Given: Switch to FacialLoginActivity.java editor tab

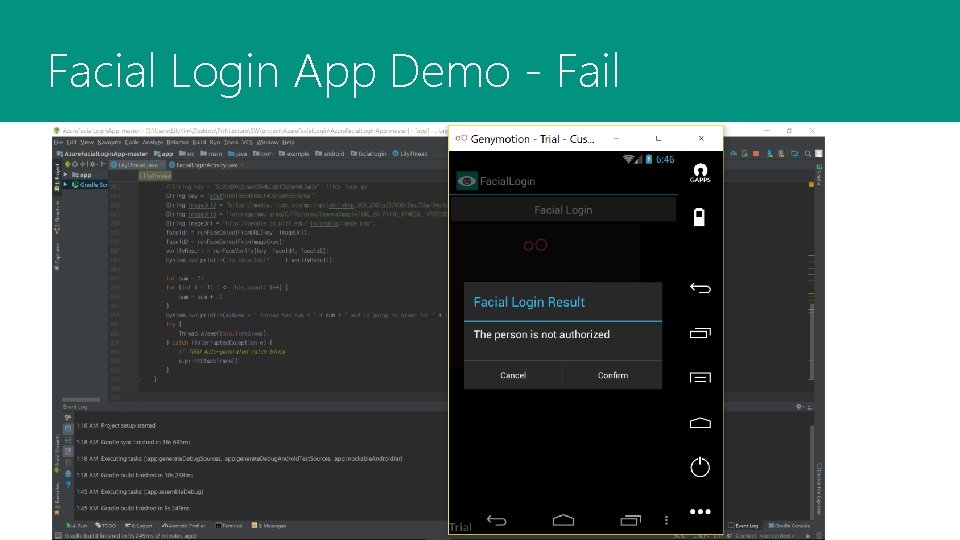Looking at the screenshot, I should click(x=206, y=165).
